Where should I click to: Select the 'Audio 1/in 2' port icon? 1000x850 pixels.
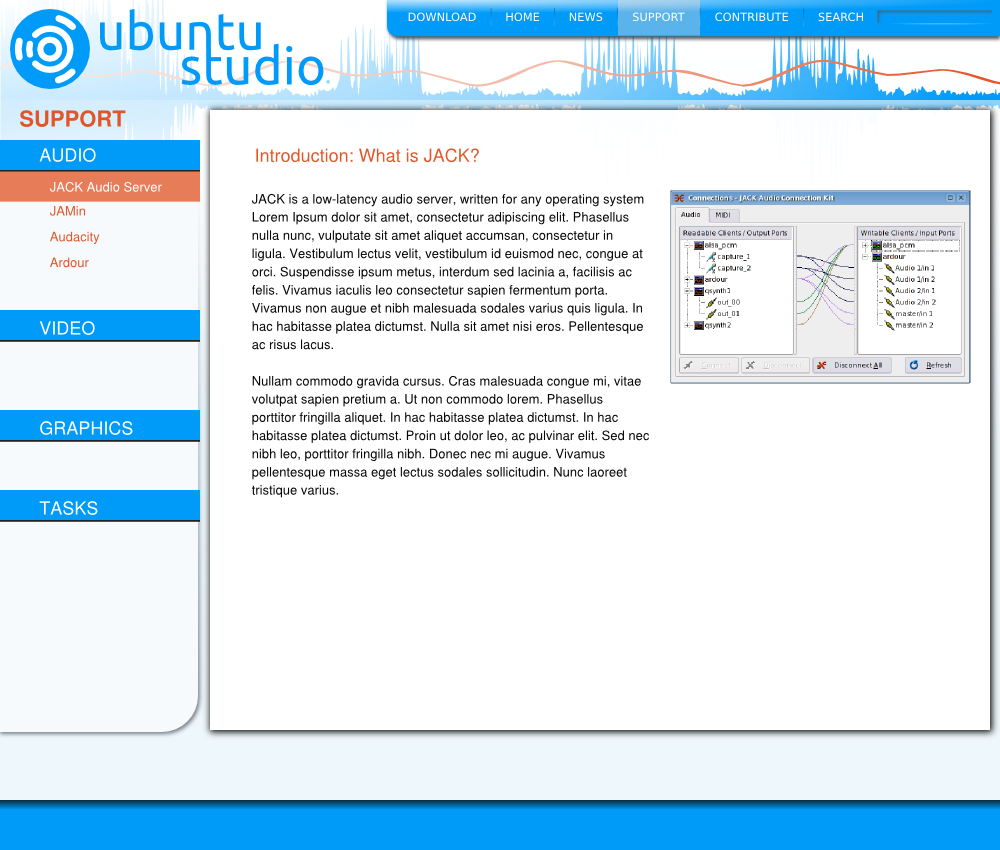(x=889, y=280)
